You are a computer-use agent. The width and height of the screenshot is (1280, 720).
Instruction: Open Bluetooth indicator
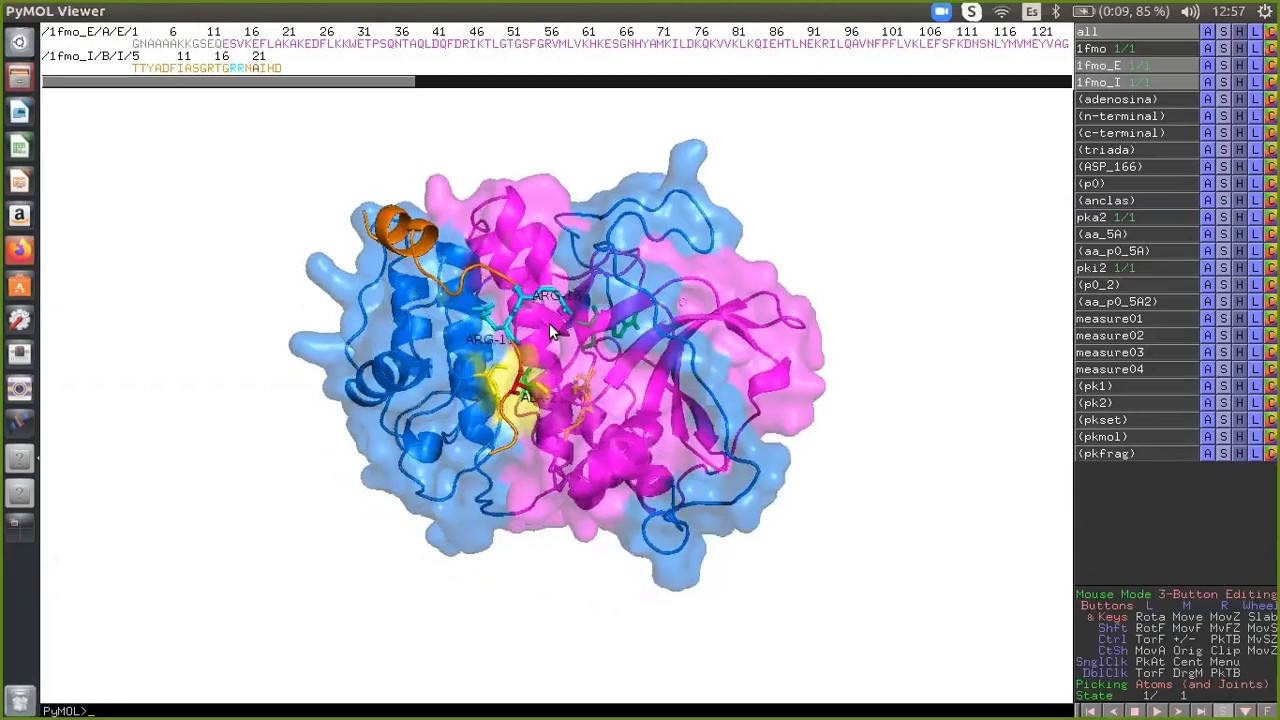pyautogui.click(x=1056, y=11)
